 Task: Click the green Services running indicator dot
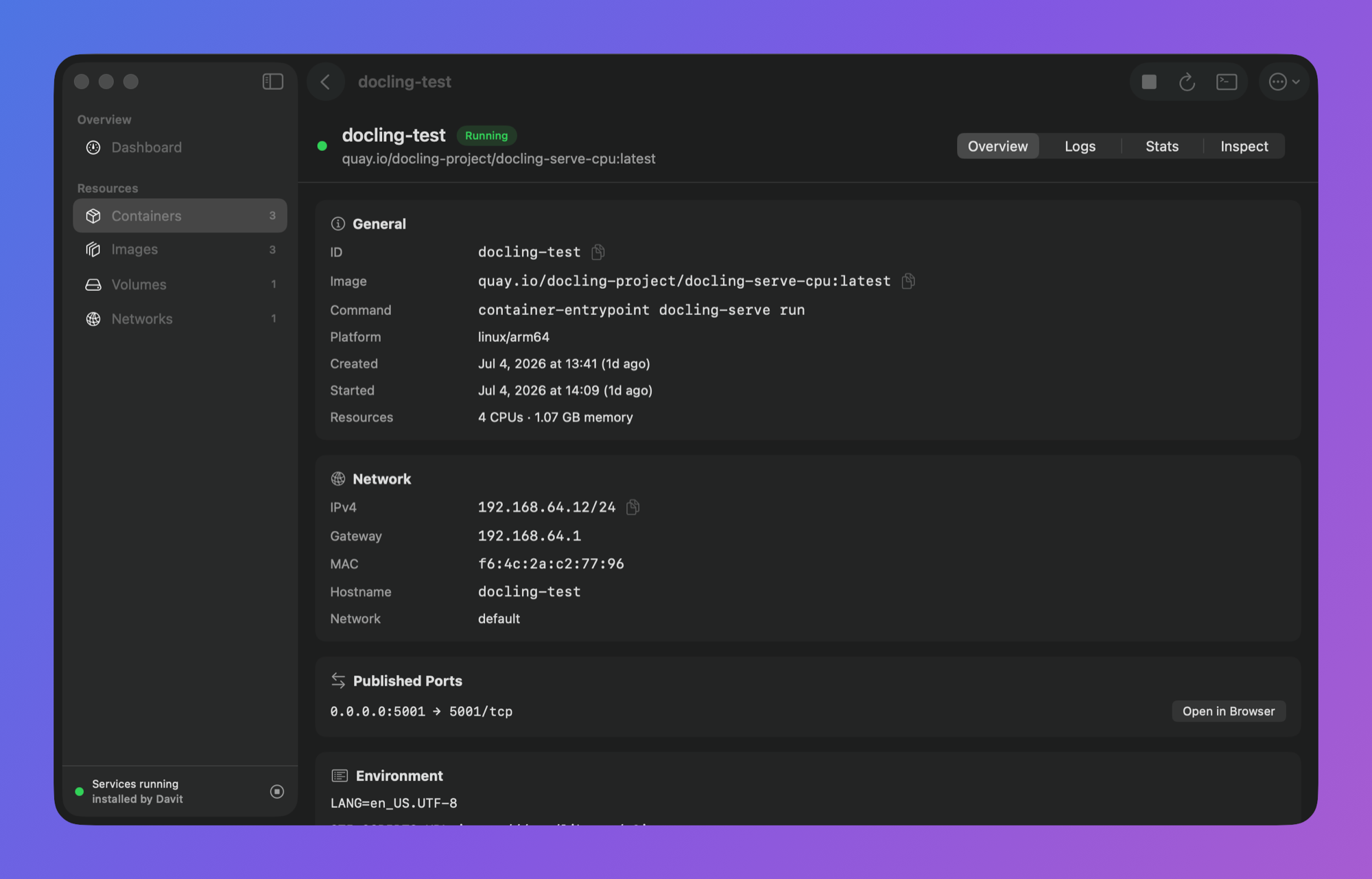(80, 791)
